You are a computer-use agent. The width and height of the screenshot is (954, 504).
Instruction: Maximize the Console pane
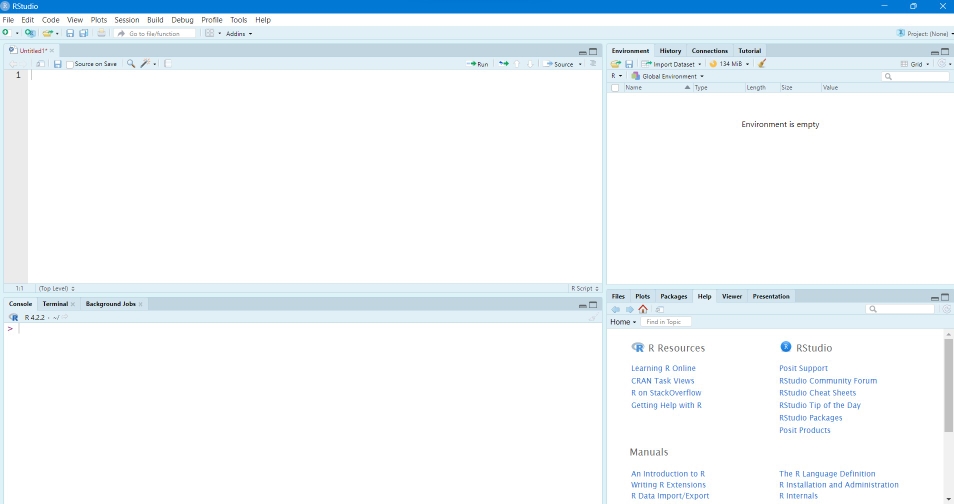point(593,305)
